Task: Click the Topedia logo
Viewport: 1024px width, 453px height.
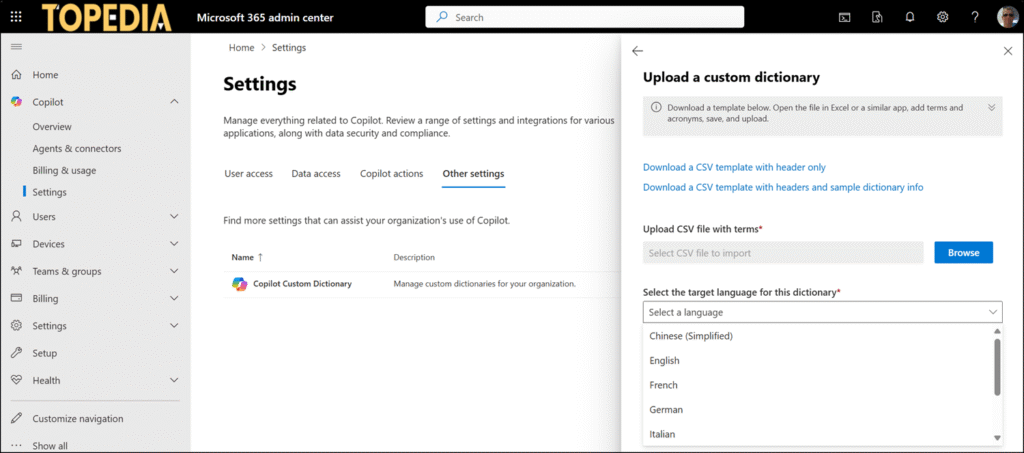Action: [107, 18]
